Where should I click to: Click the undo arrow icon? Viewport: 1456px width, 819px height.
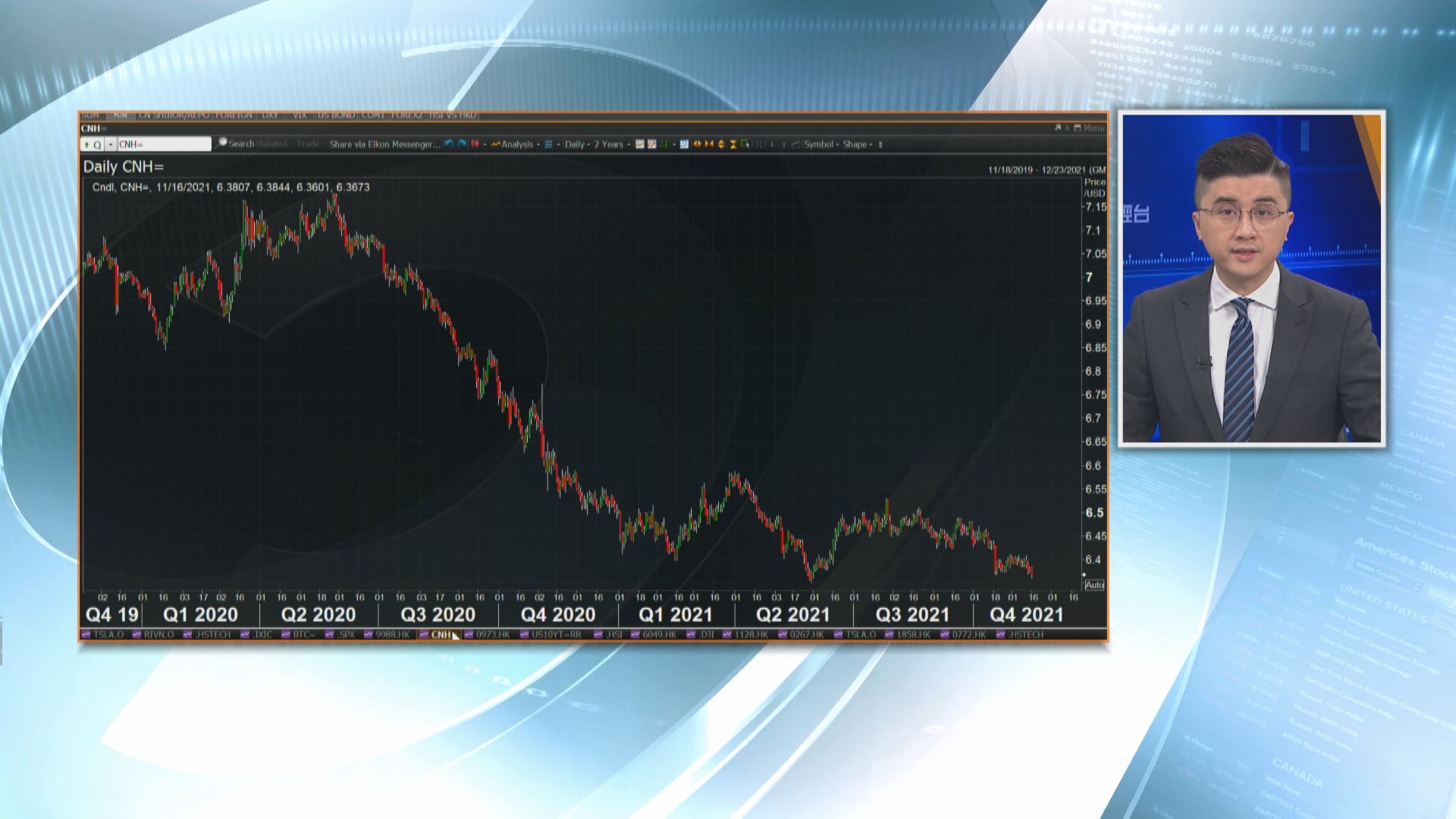tap(449, 144)
